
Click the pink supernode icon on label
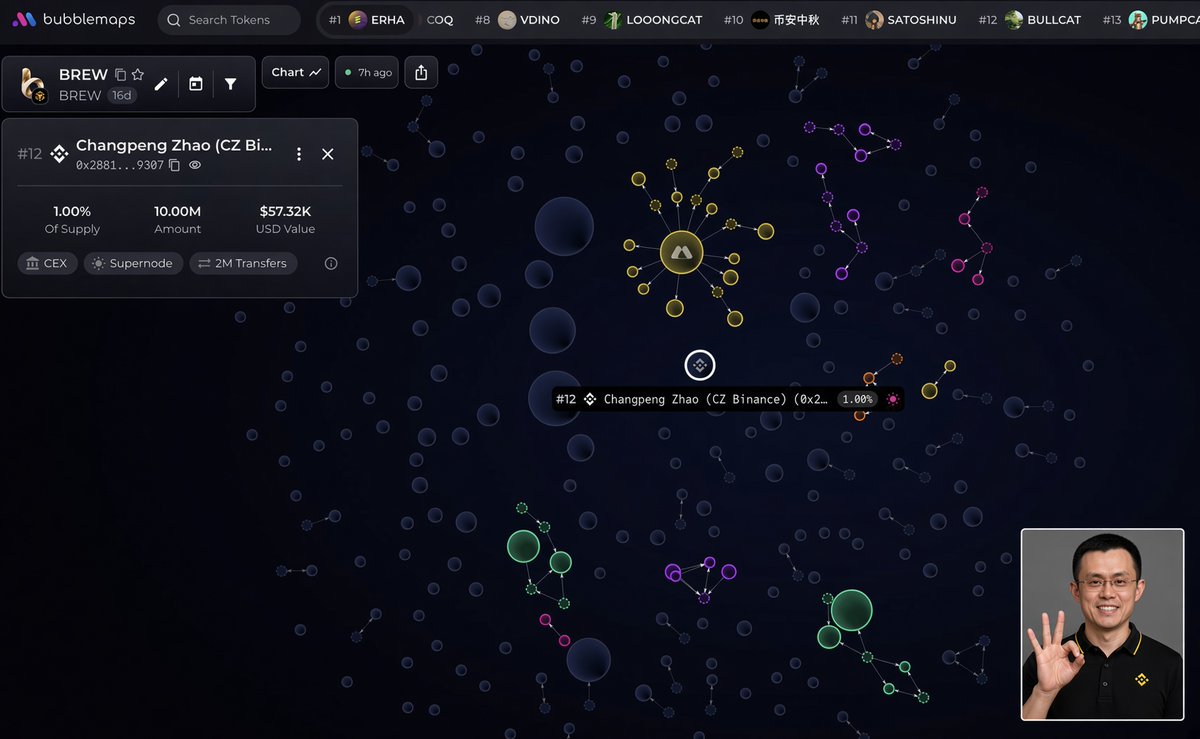click(893, 399)
